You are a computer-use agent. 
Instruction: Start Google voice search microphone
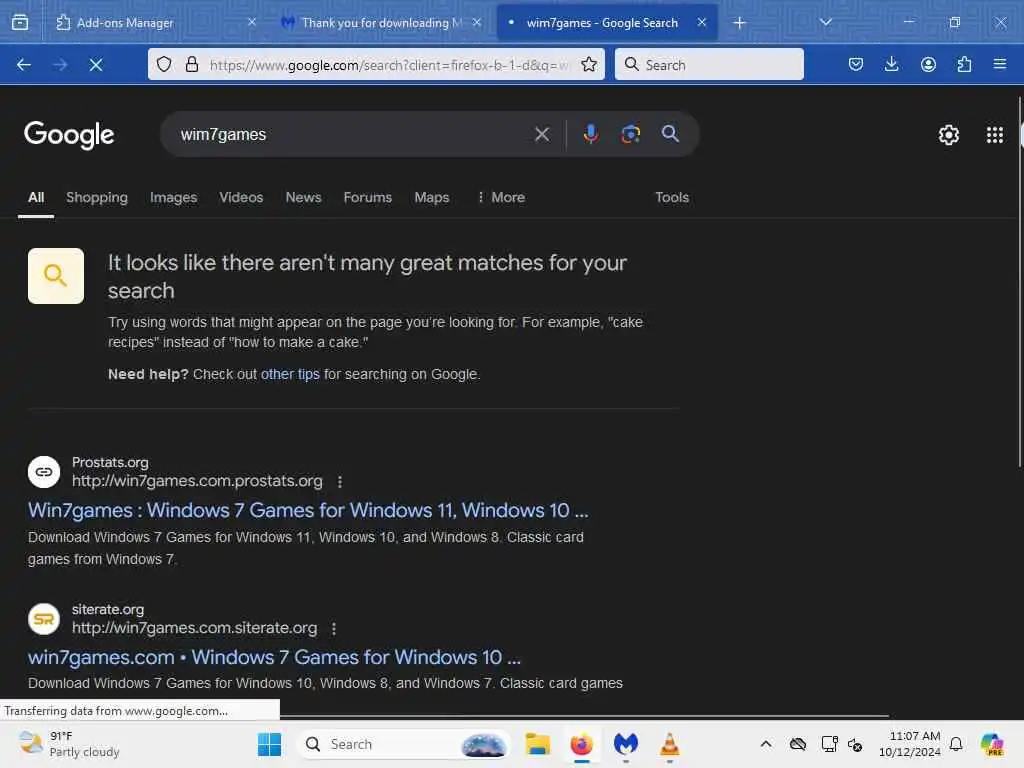coord(590,134)
